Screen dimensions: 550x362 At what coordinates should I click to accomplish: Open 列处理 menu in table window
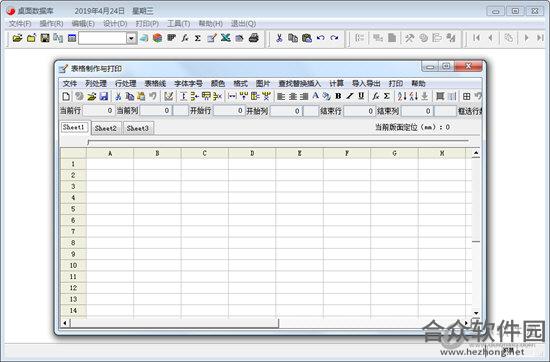pos(96,83)
